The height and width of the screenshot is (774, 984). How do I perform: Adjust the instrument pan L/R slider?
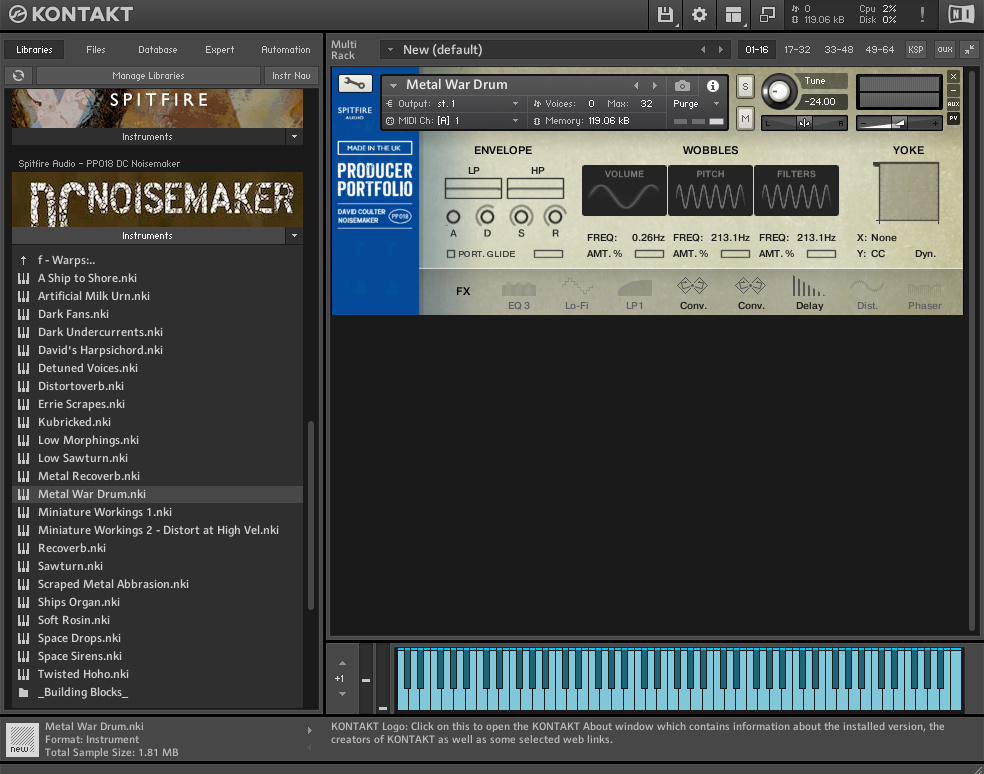click(x=805, y=123)
